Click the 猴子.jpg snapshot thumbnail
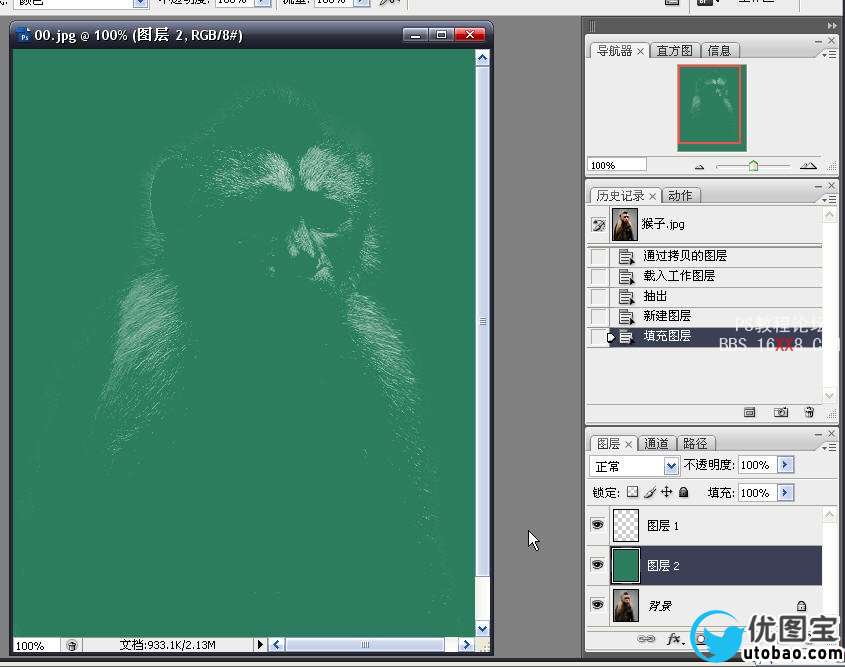 coord(625,225)
